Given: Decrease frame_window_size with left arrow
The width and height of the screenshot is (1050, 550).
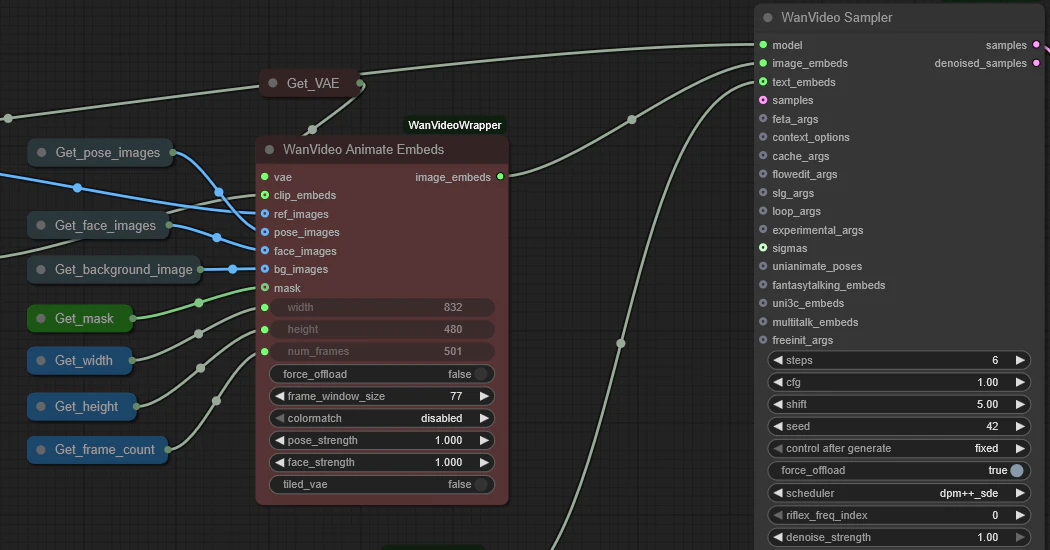Looking at the screenshot, I should 280,396.
